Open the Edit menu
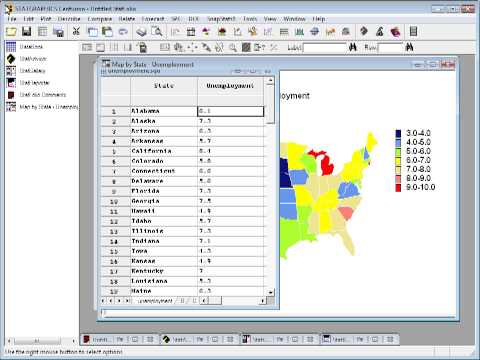This screenshot has height=360, width=480. pos(29,19)
